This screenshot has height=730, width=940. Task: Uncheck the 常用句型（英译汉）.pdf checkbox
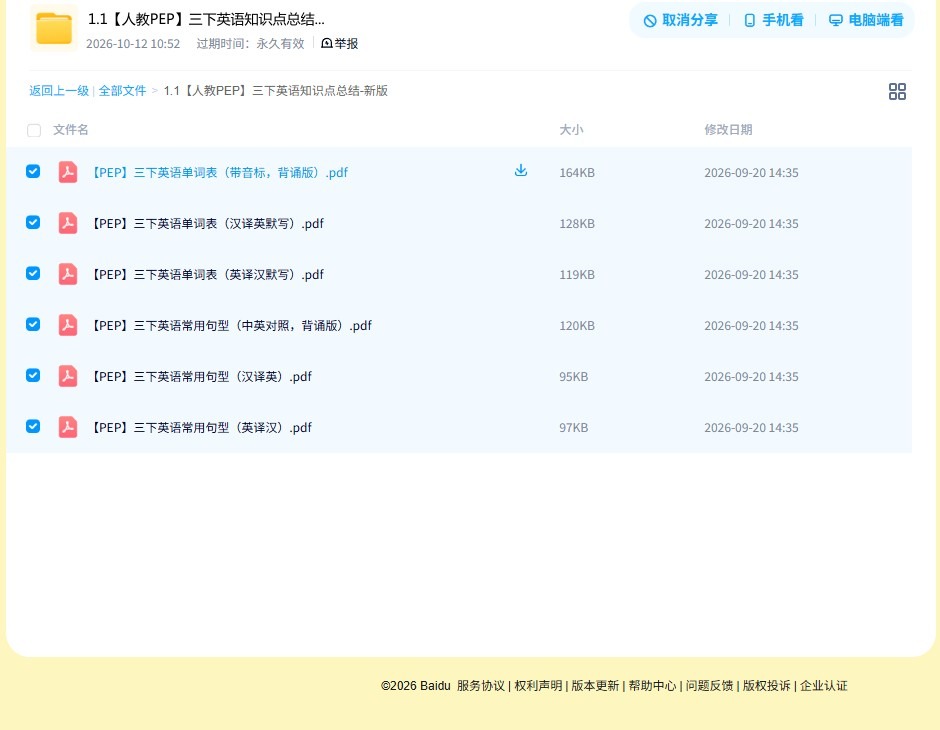(33, 426)
